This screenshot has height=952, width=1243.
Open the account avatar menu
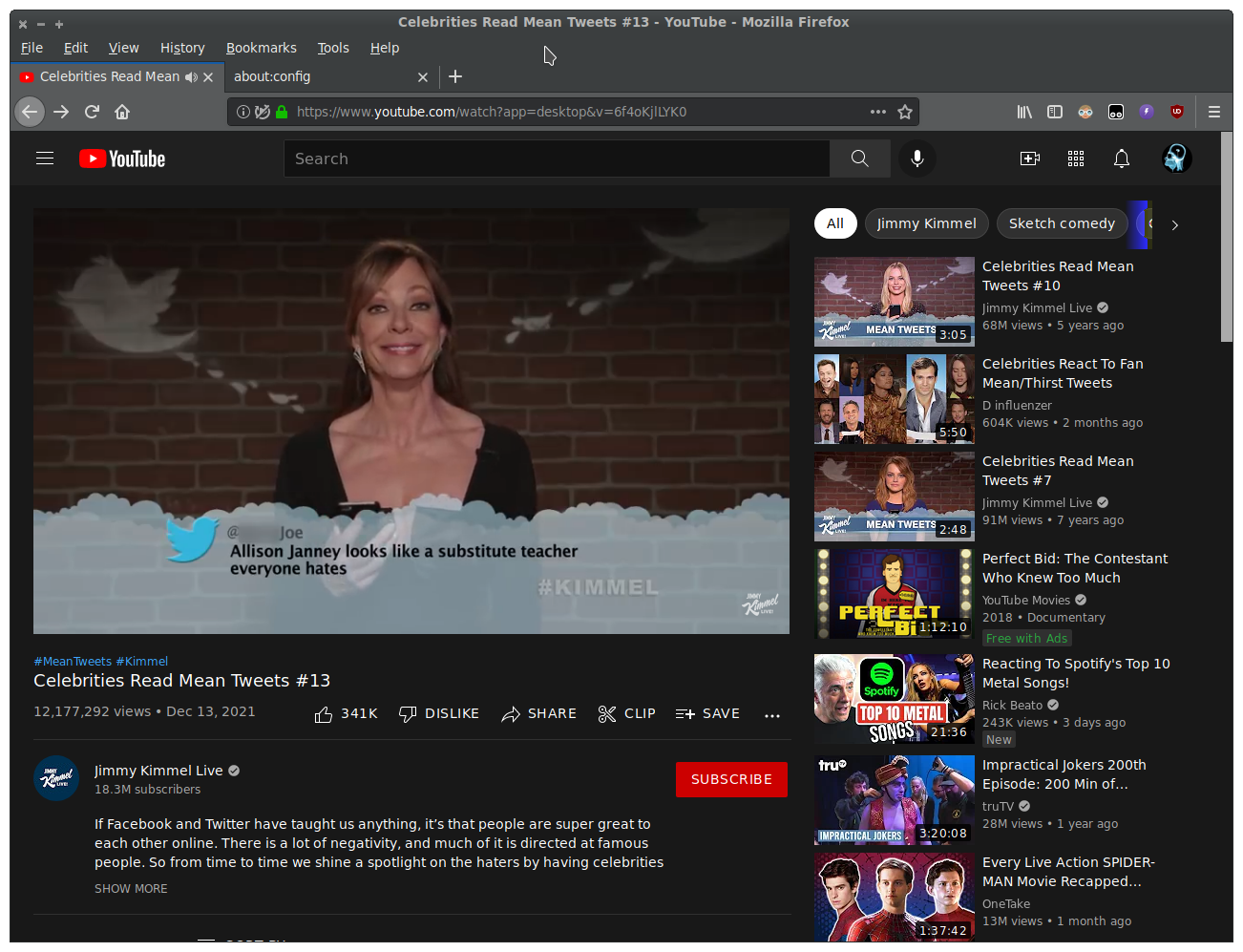point(1176,159)
